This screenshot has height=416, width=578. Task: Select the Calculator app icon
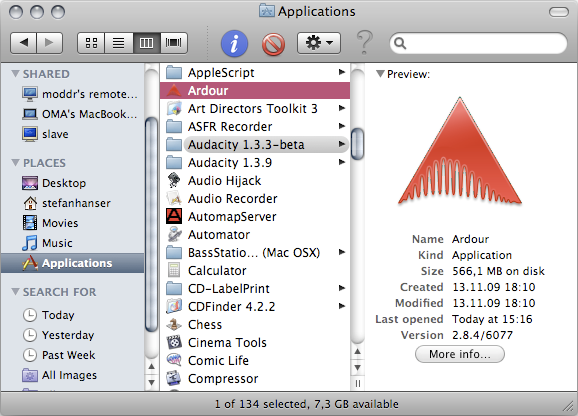tap(174, 270)
